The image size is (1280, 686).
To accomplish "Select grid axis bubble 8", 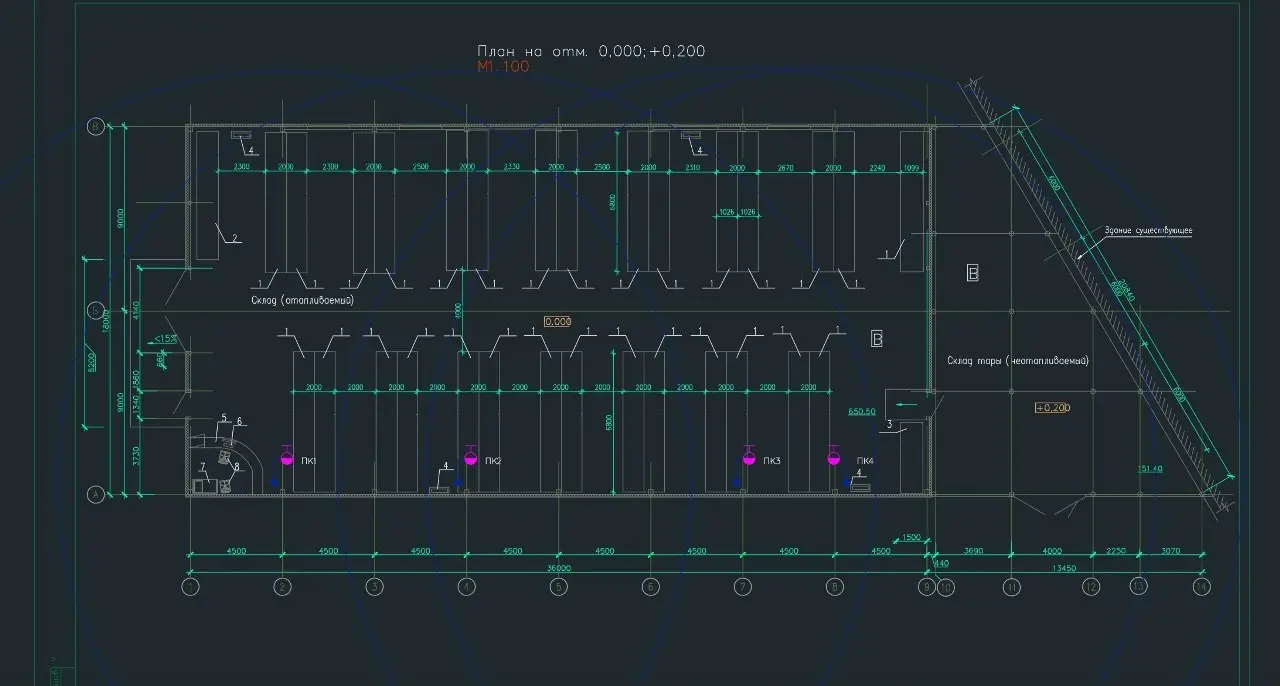I will [x=835, y=587].
